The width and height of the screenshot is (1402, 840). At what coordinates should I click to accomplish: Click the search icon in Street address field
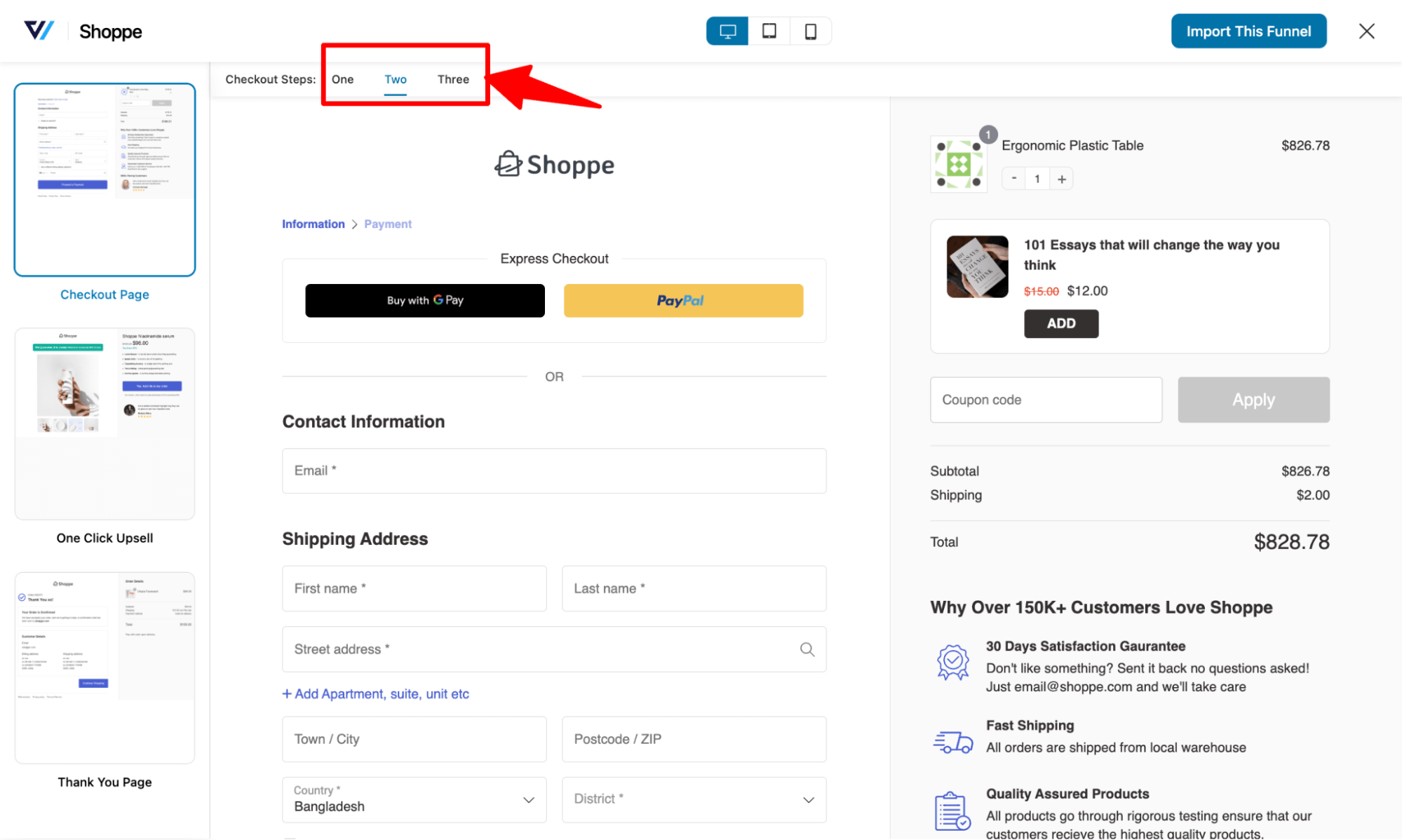coord(807,649)
